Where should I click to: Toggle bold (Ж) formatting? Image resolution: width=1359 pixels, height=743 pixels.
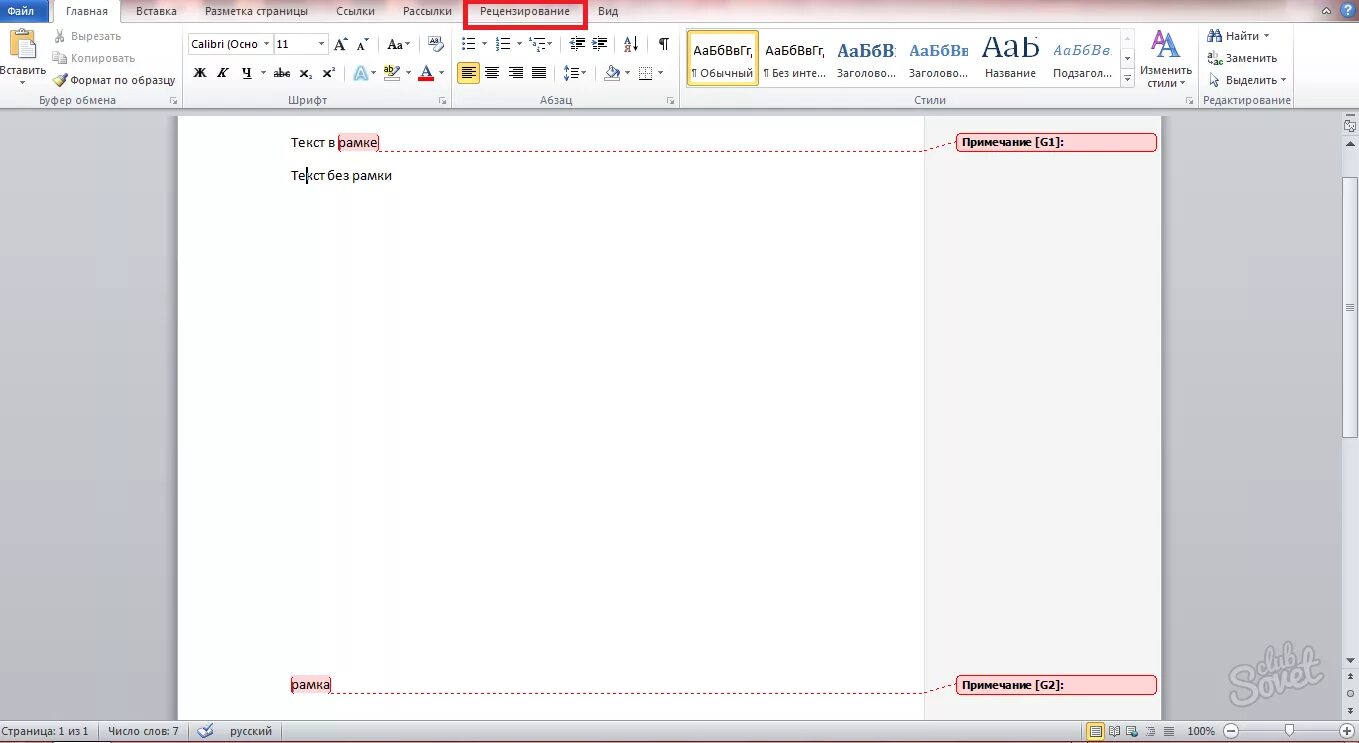click(199, 73)
